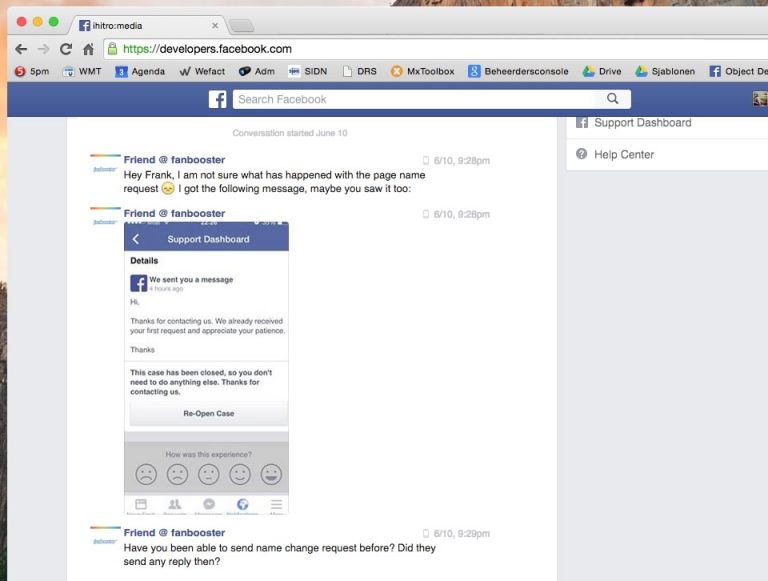768x581 pixels.
Task: Click the green SSL padlock icon
Action: [112, 48]
